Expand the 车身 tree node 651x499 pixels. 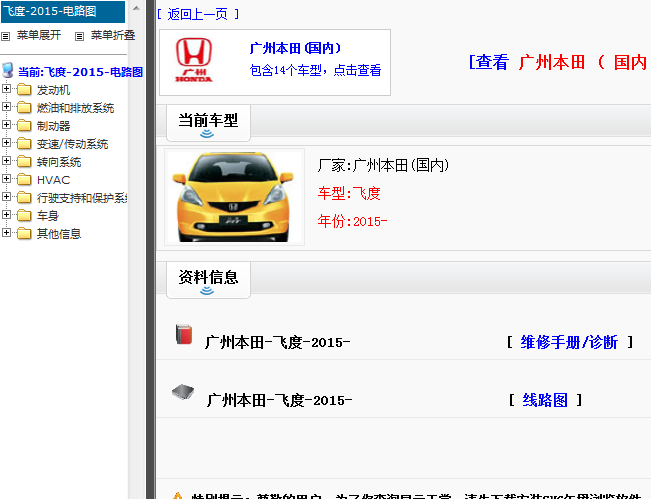[x=6, y=214]
